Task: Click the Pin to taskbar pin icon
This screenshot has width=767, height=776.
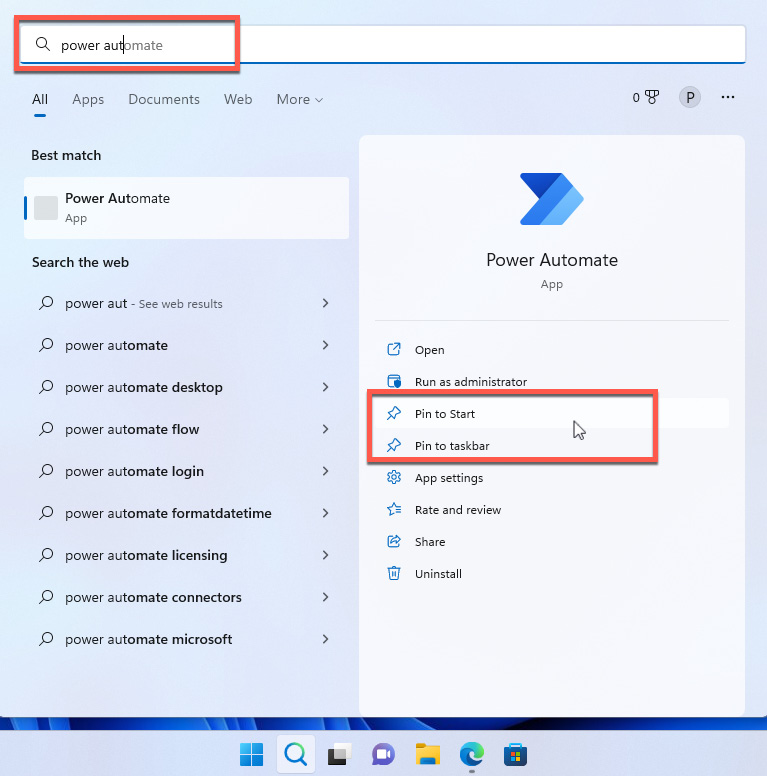Action: click(x=394, y=445)
